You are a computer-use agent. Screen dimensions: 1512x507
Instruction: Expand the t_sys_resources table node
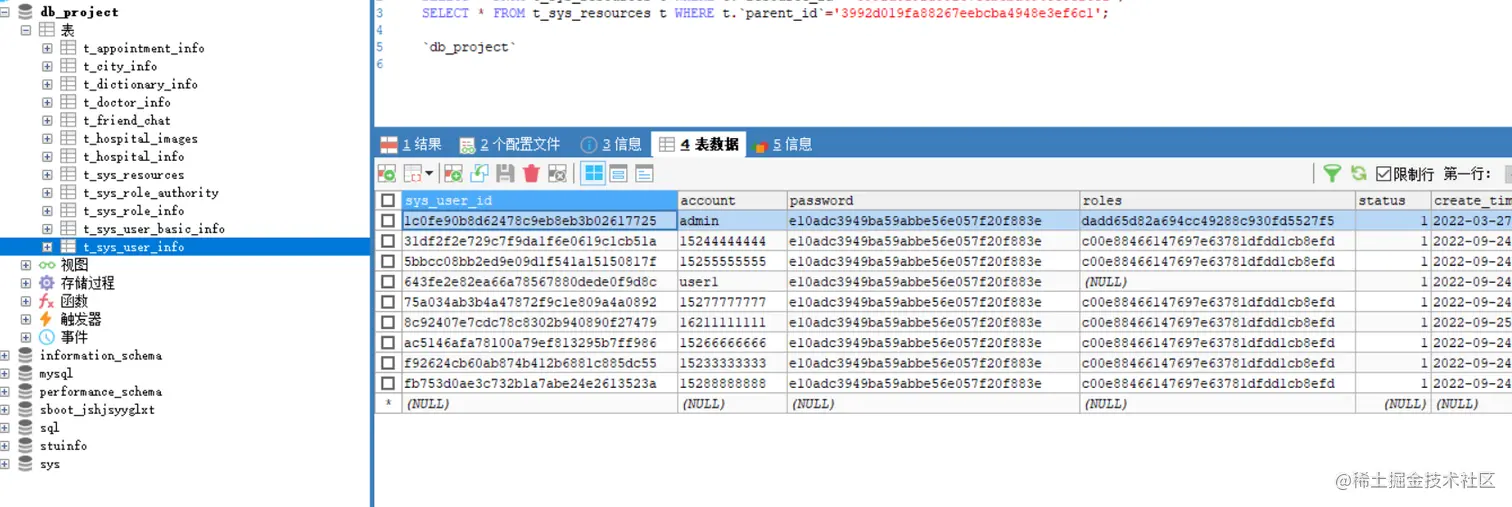tap(47, 174)
